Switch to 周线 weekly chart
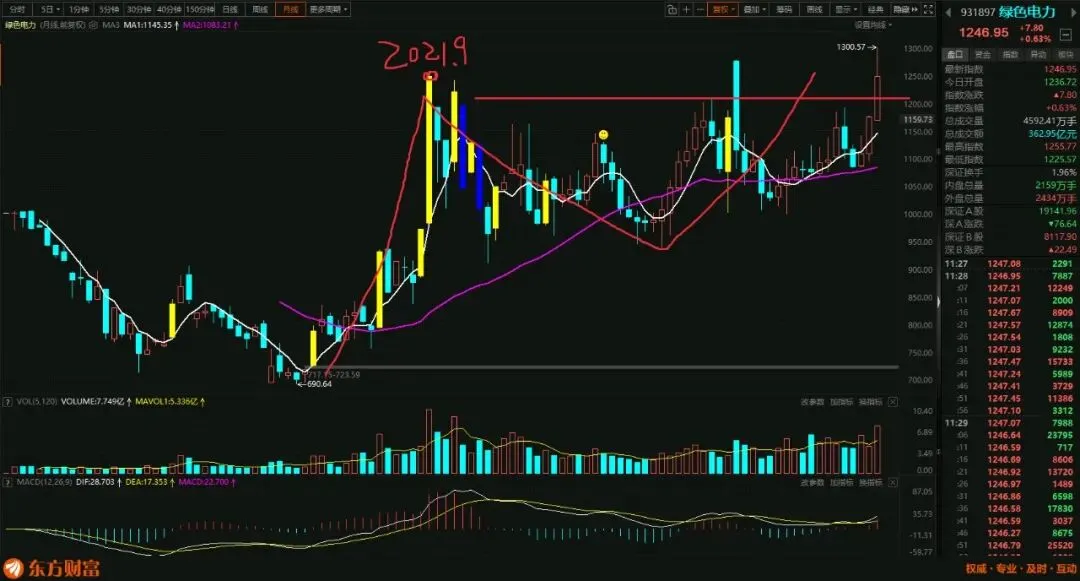The image size is (1080, 581). click(x=260, y=10)
